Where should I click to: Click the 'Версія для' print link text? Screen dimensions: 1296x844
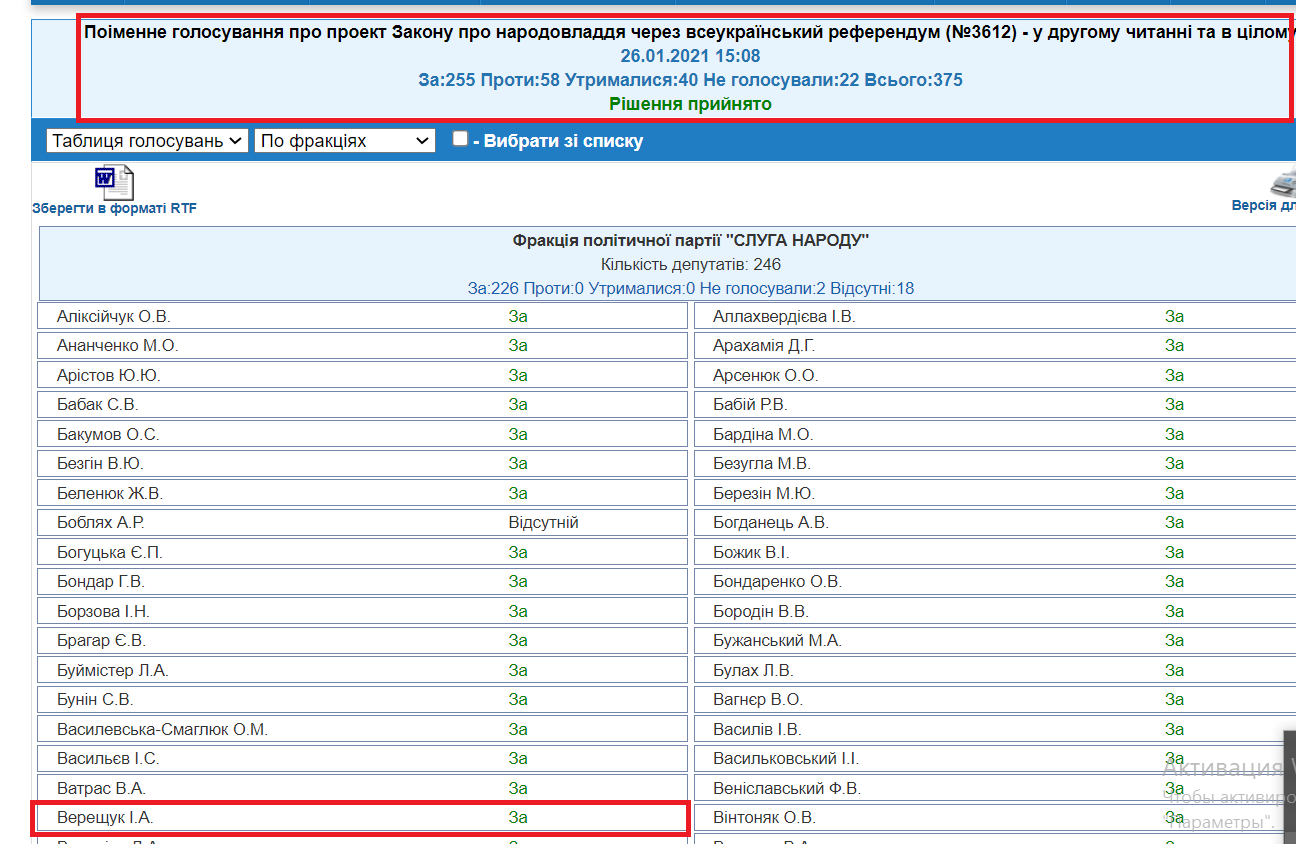pos(1264,205)
